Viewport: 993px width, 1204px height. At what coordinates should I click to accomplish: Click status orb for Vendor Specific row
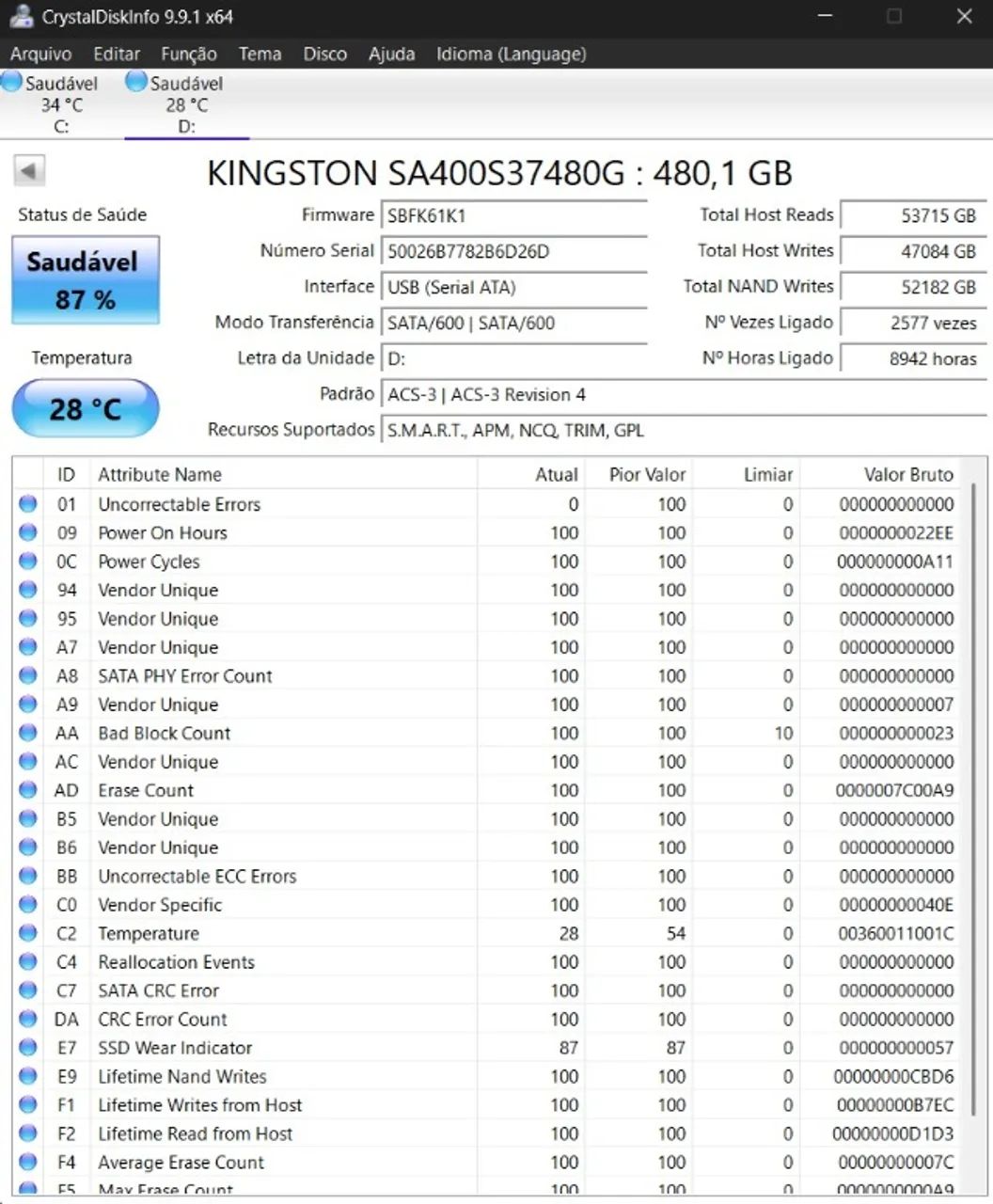point(28,905)
